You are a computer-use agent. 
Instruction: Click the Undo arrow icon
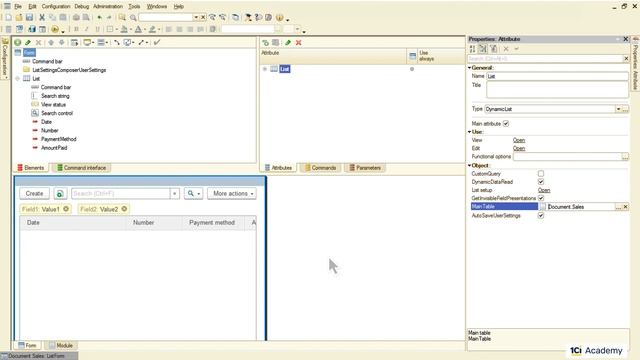[99, 17]
